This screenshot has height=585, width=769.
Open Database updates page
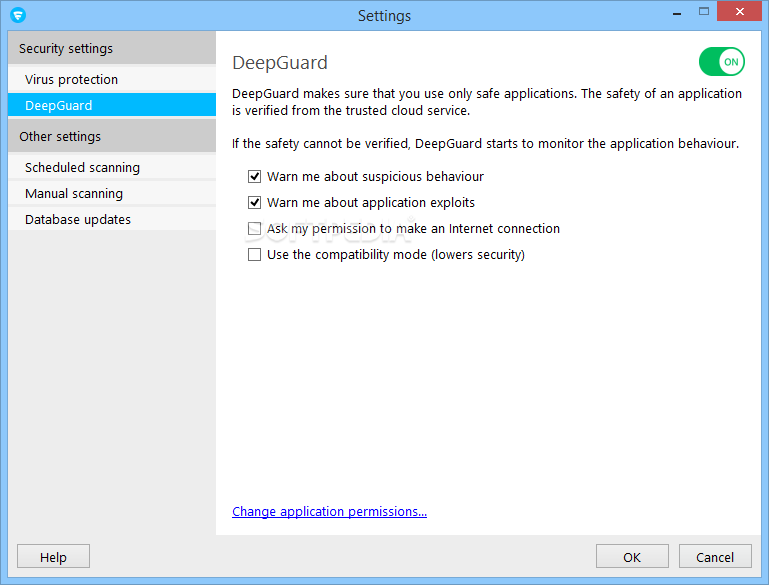[x=112, y=219]
